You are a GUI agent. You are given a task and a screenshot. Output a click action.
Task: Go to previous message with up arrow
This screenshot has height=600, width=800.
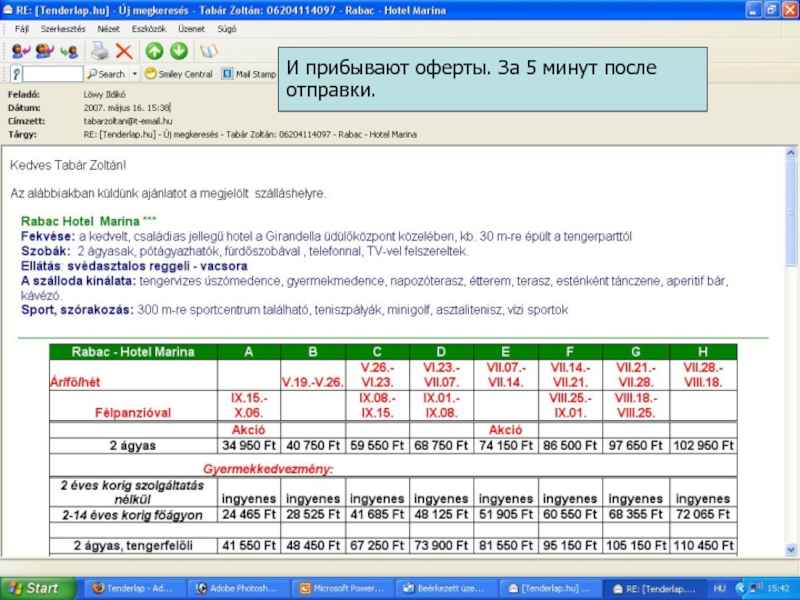click(154, 51)
